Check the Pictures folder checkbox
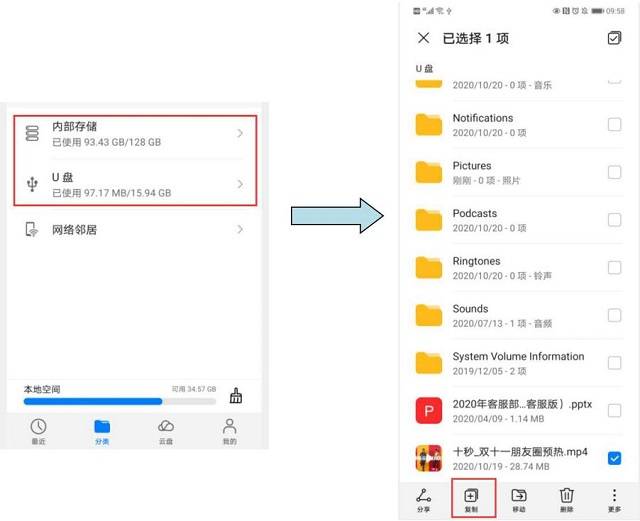Screen dimensions: 640x521 [x=614, y=172]
